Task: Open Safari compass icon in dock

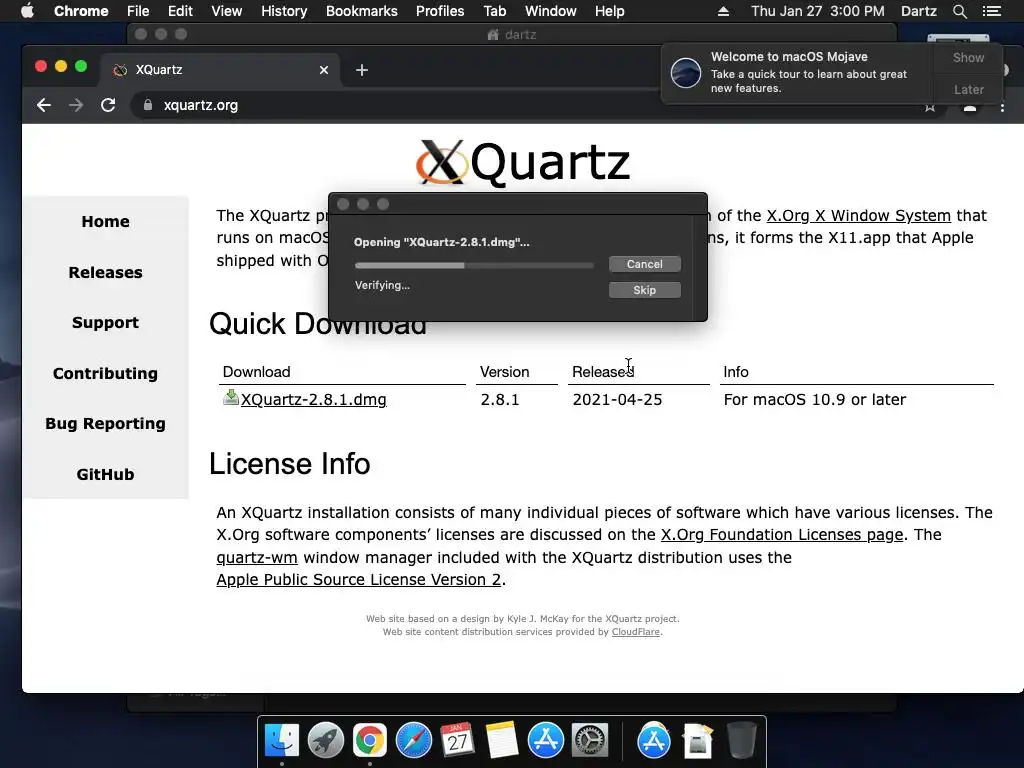Action: tap(413, 741)
